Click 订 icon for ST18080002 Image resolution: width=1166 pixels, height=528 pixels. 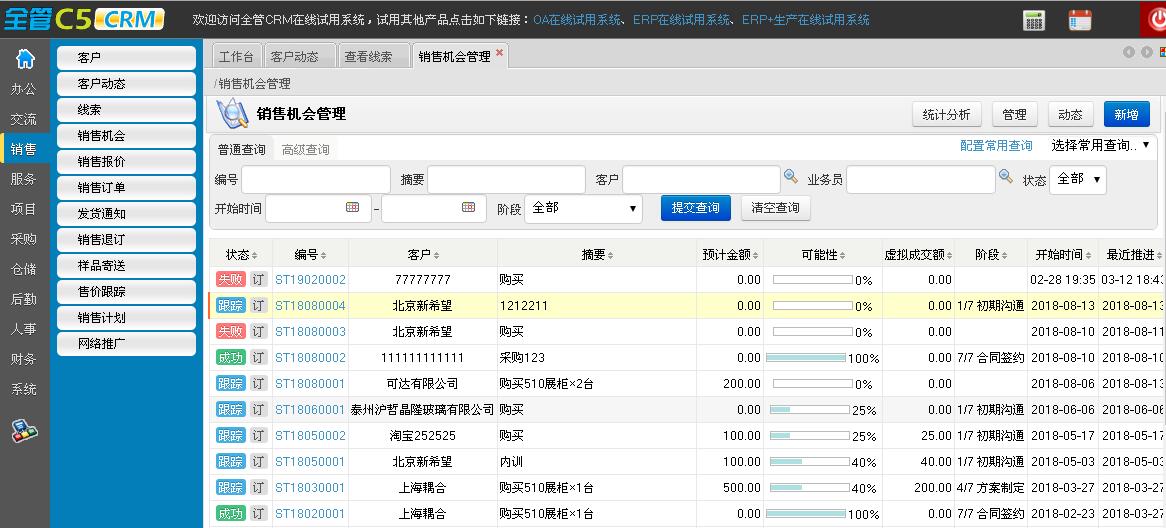coord(258,358)
